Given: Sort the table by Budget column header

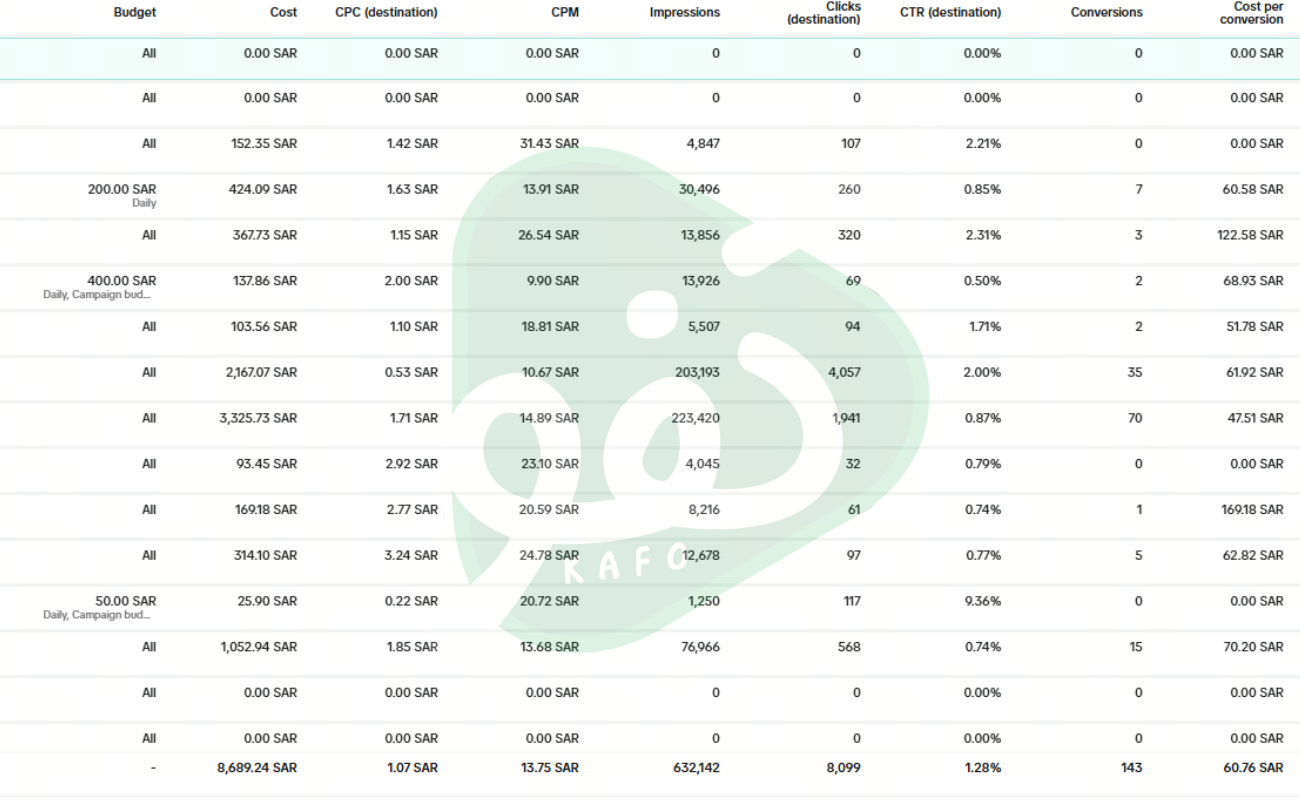Looking at the screenshot, I should (135, 13).
